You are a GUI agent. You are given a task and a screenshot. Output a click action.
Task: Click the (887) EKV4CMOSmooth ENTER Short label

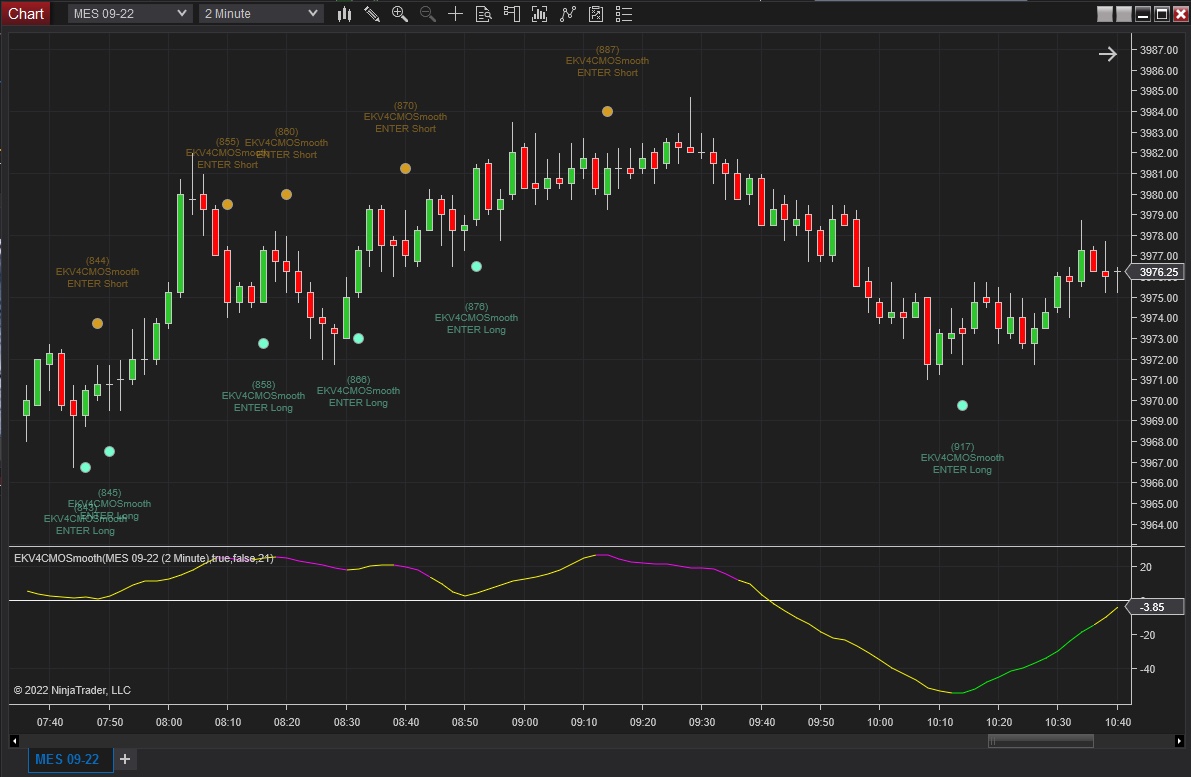[x=608, y=62]
